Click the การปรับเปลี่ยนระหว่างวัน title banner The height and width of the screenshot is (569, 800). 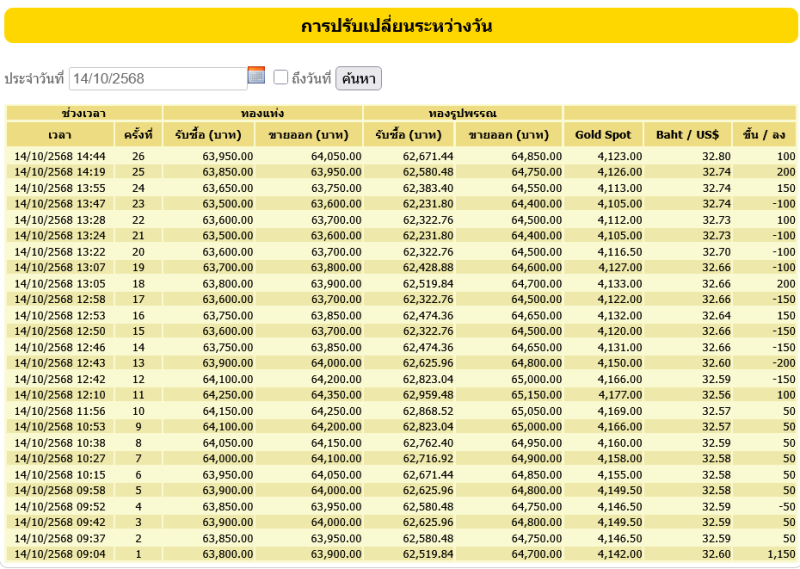coord(400,27)
